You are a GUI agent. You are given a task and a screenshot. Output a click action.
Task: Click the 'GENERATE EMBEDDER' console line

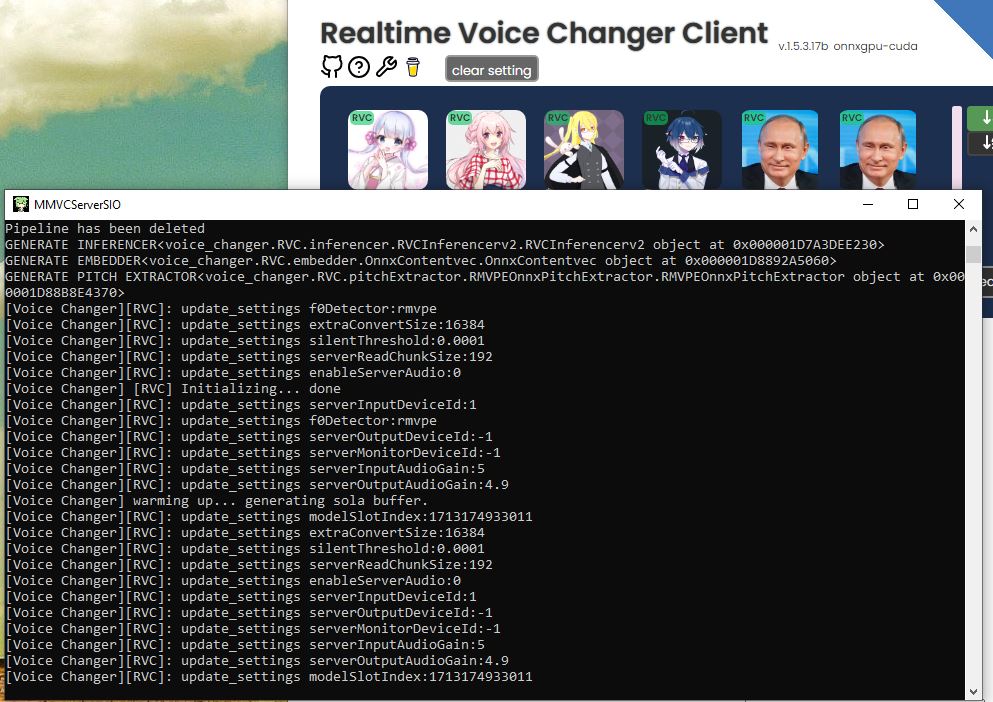pyautogui.click(x=421, y=260)
